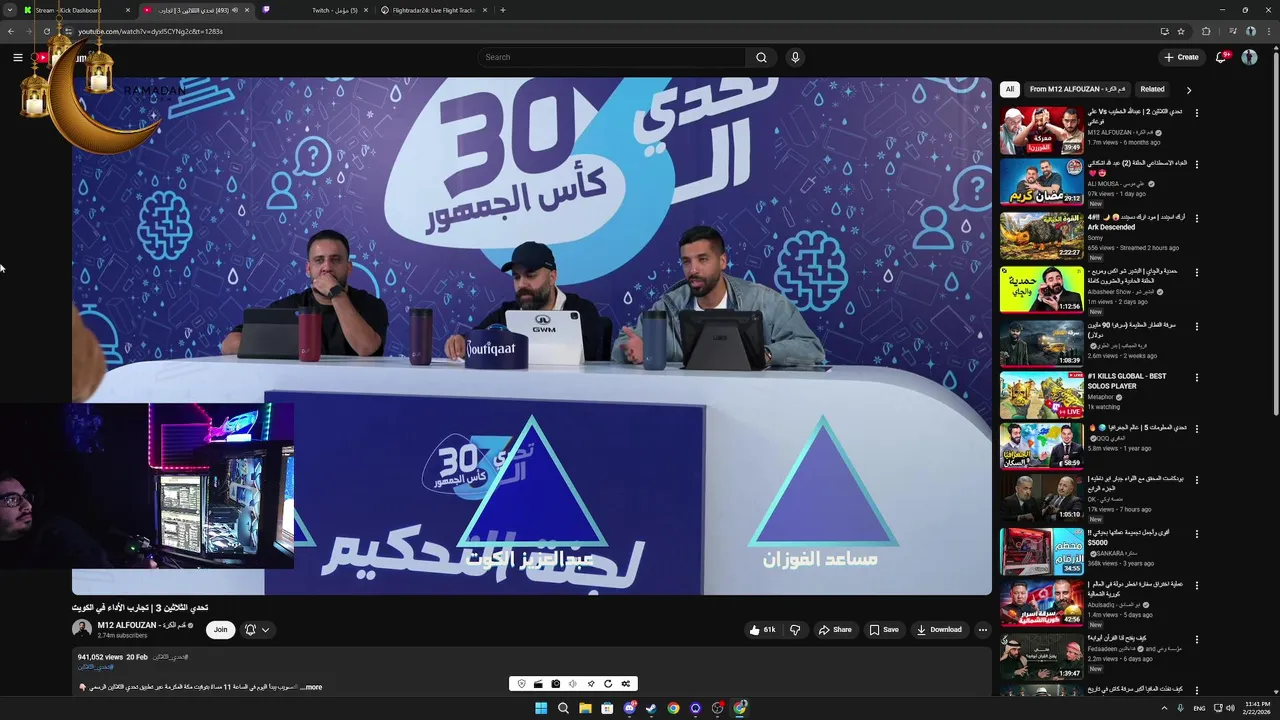Open options for first recommended video (39:49)
This screenshot has height=720, width=1280.
pos(1196,113)
